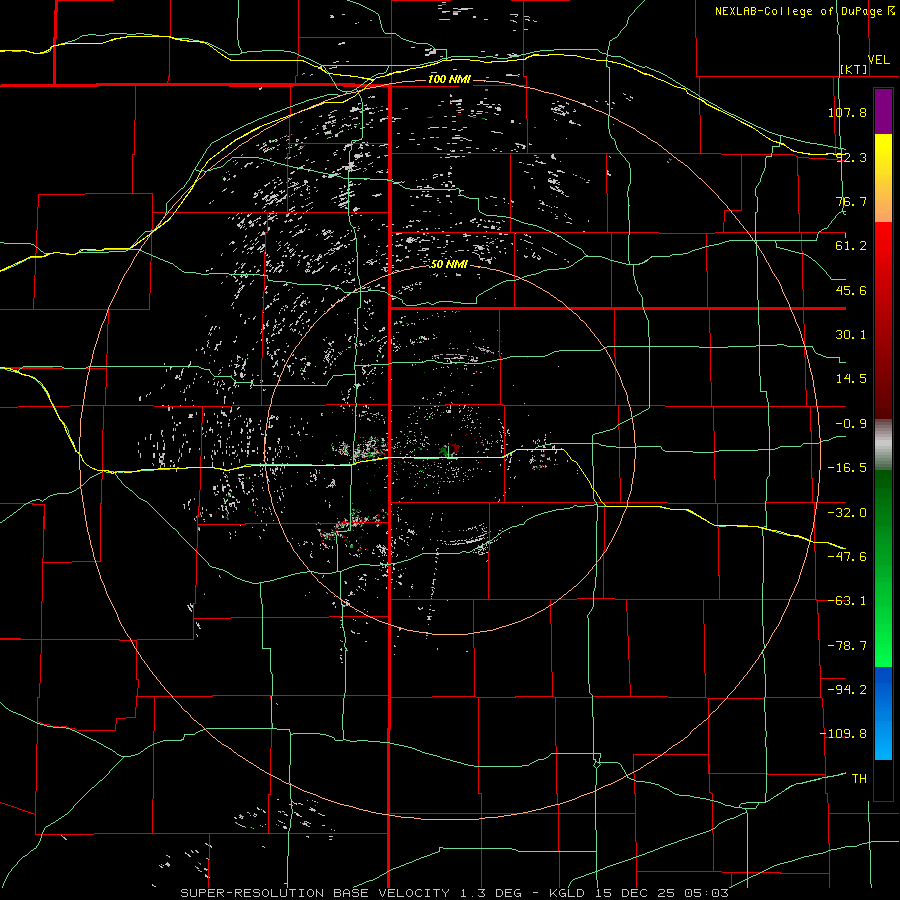900x900 pixels.
Task: Click the NEXLAB-College of DuPage credit text
Action: (798, 11)
